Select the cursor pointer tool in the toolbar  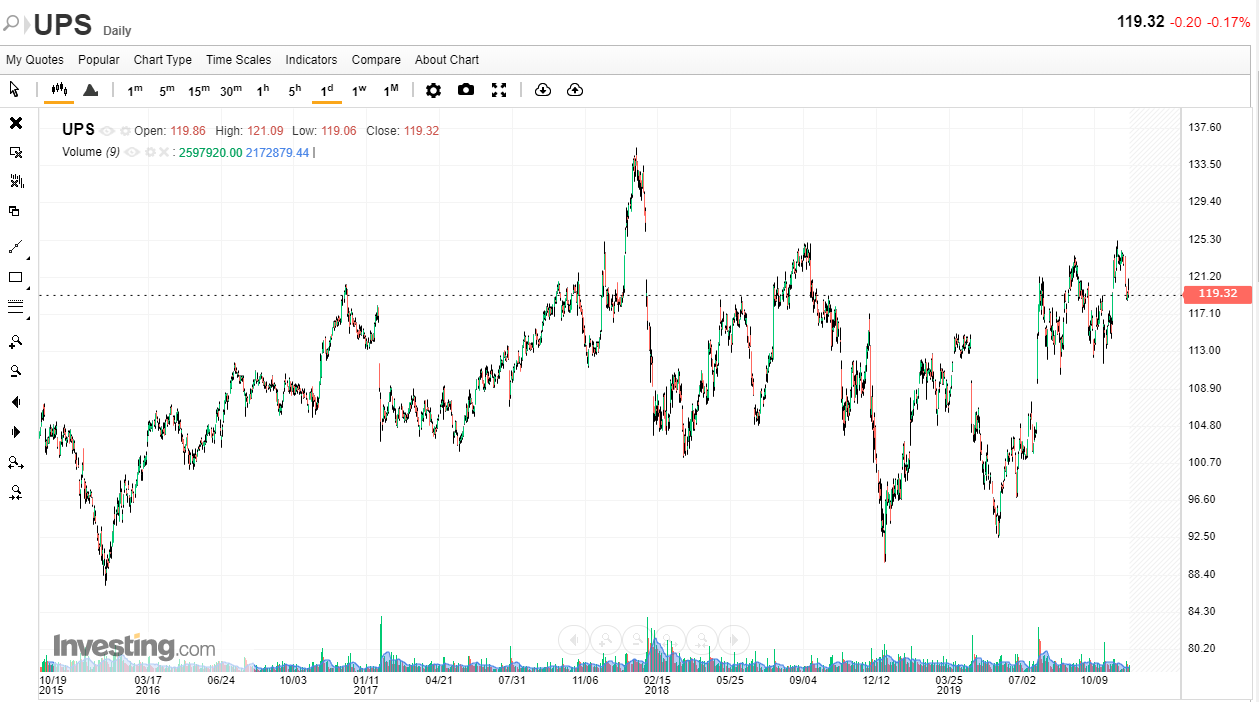pyautogui.click(x=14, y=90)
